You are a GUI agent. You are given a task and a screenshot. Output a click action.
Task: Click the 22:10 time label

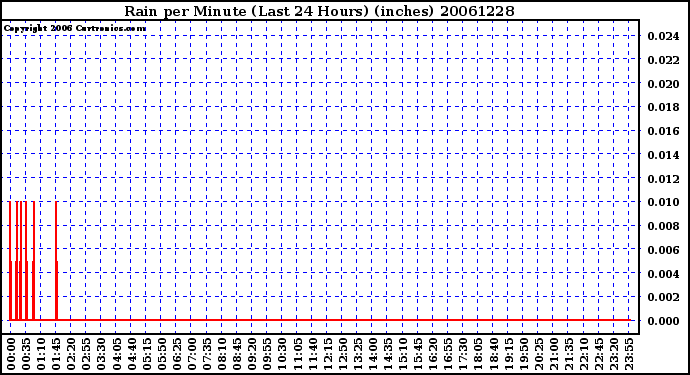(583, 354)
